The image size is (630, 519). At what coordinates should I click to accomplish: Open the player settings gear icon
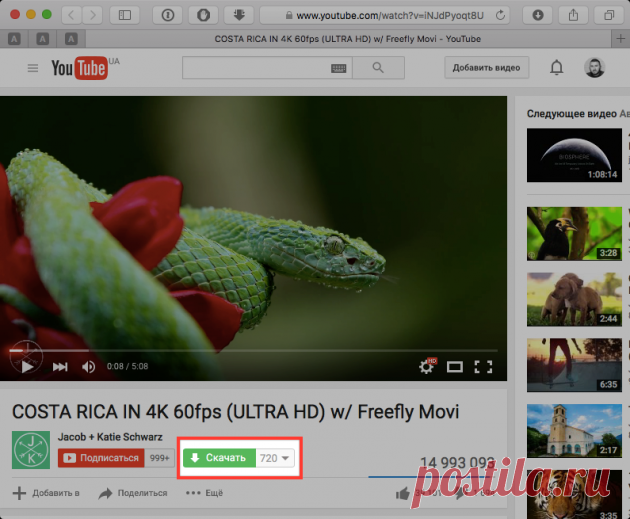tap(427, 366)
